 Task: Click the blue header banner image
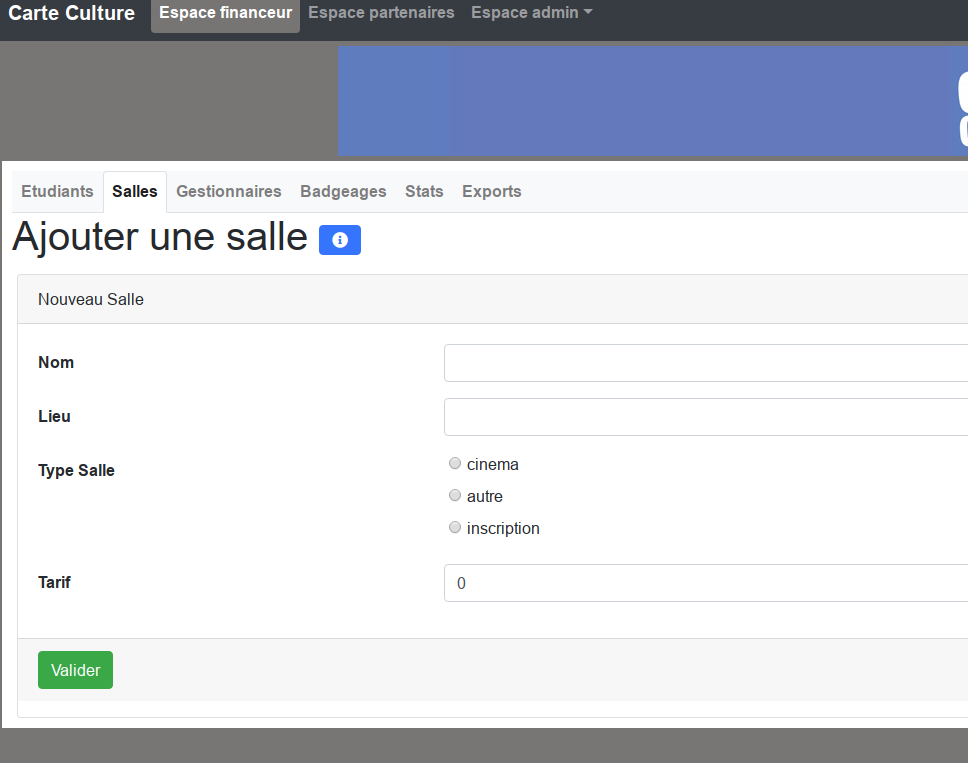click(x=652, y=100)
